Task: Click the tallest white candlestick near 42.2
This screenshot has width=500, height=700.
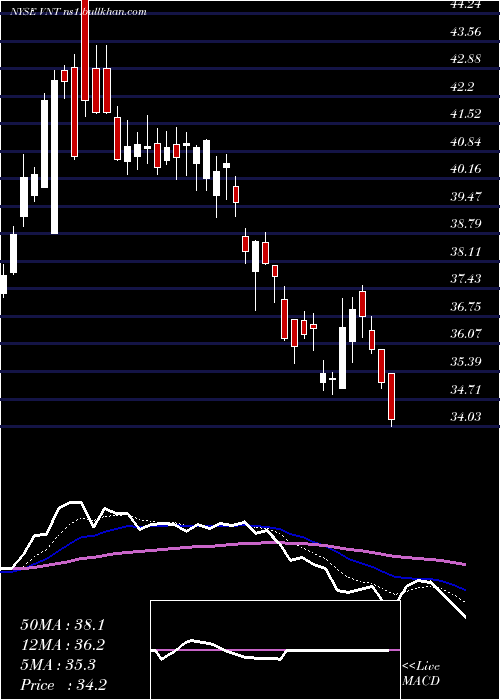Action: click(x=54, y=157)
